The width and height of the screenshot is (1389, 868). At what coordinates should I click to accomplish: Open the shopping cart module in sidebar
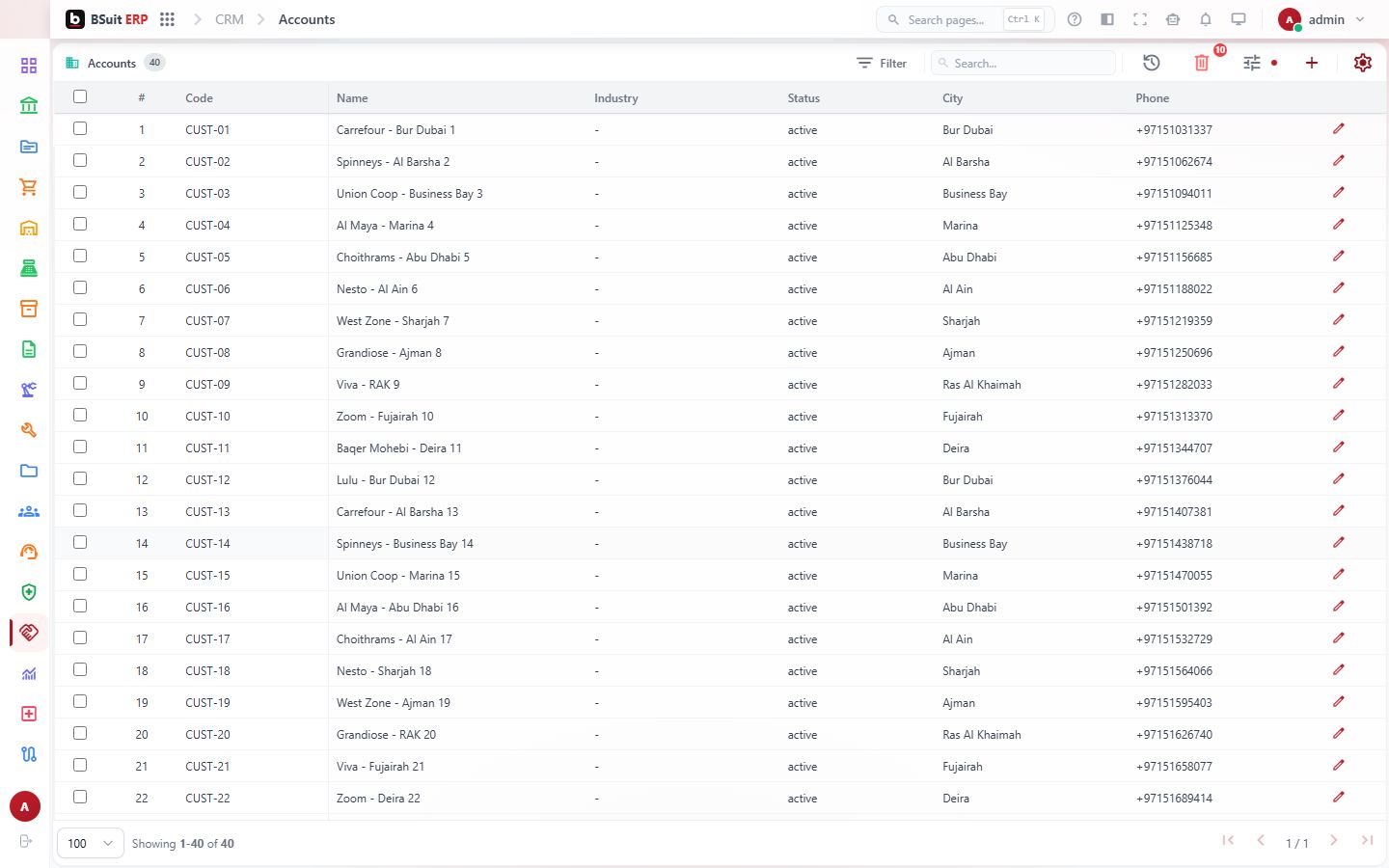pyautogui.click(x=29, y=187)
